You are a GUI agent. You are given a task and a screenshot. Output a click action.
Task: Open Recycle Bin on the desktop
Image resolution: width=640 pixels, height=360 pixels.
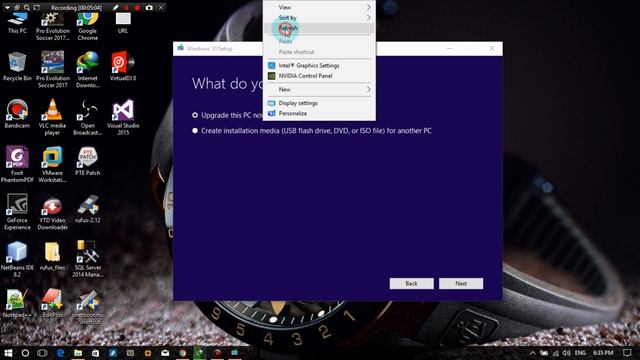17,66
